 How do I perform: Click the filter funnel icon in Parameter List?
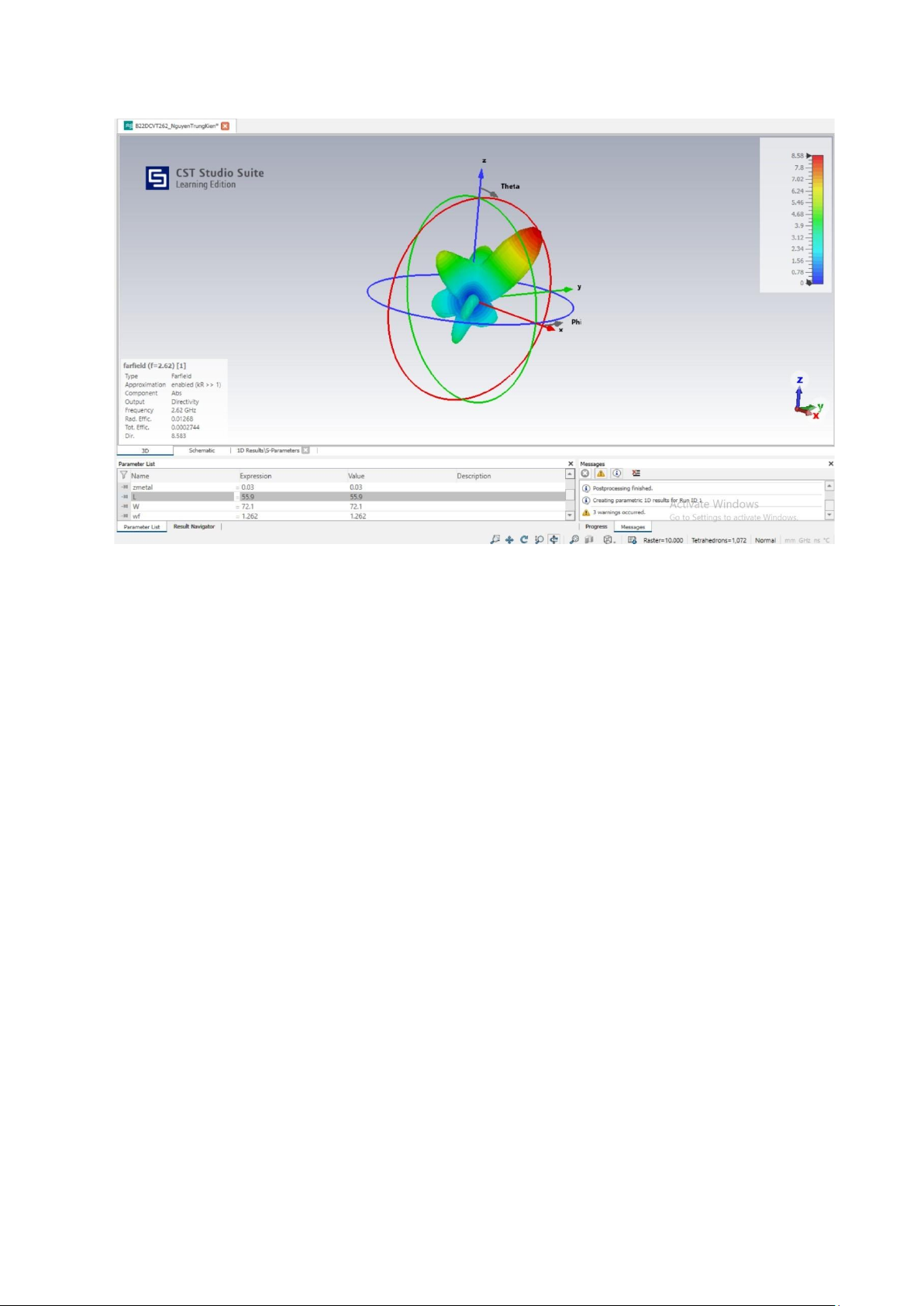123,475
